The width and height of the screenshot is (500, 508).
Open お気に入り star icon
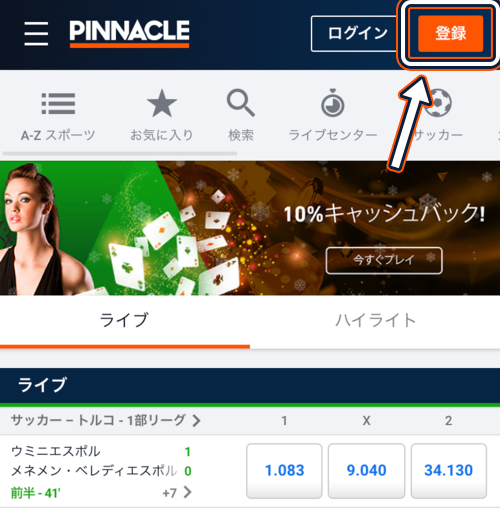pos(162,103)
